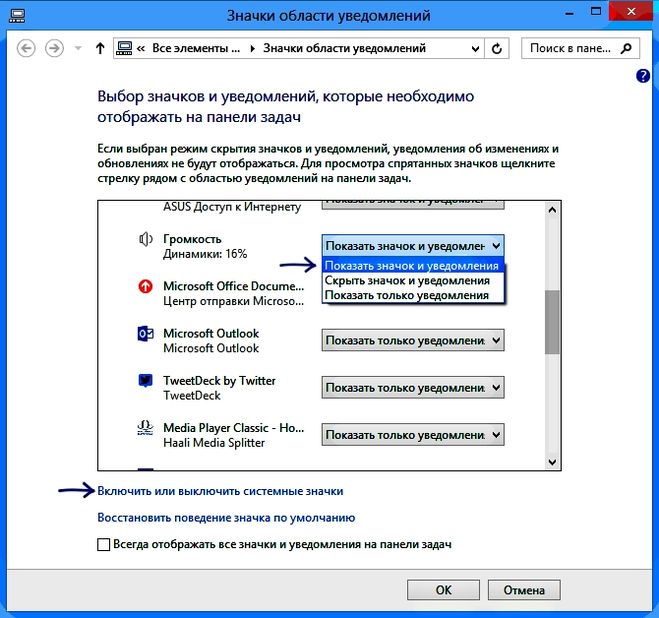Refresh the address bar location
659x618 pixels.
coord(499,48)
